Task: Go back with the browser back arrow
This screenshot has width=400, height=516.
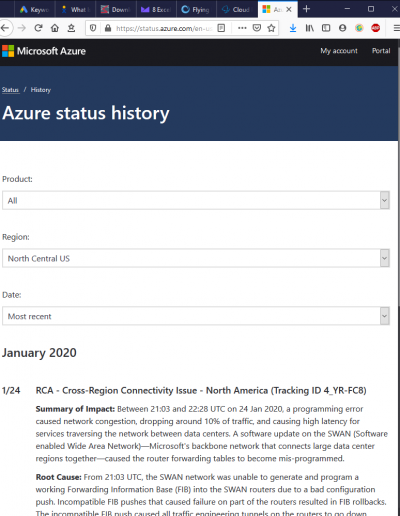Action: click(5, 28)
